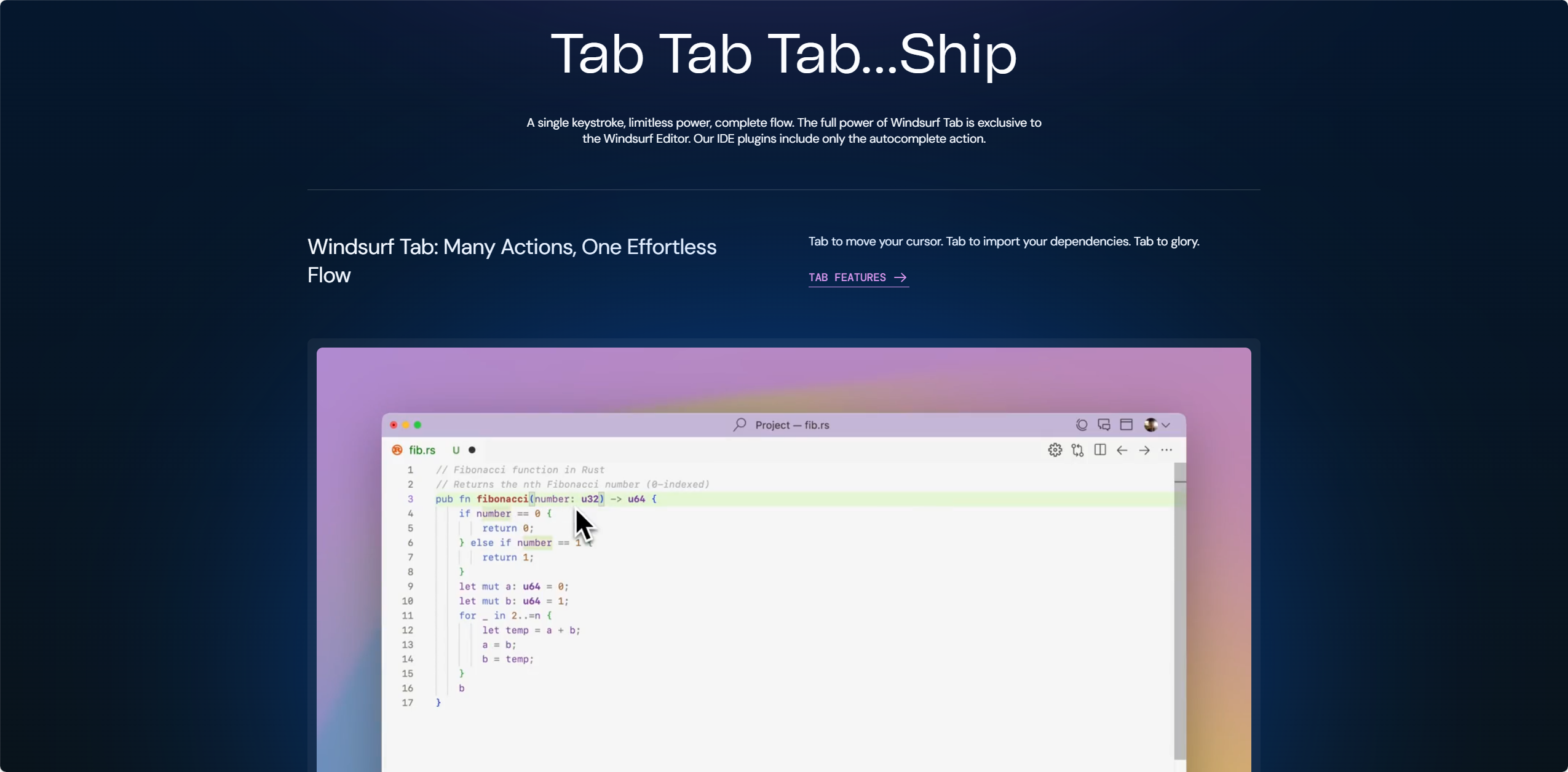Open the chat bubbles icon in the title bar
The height and width of the screenshot is (772, 1568).
(1104, 424)
